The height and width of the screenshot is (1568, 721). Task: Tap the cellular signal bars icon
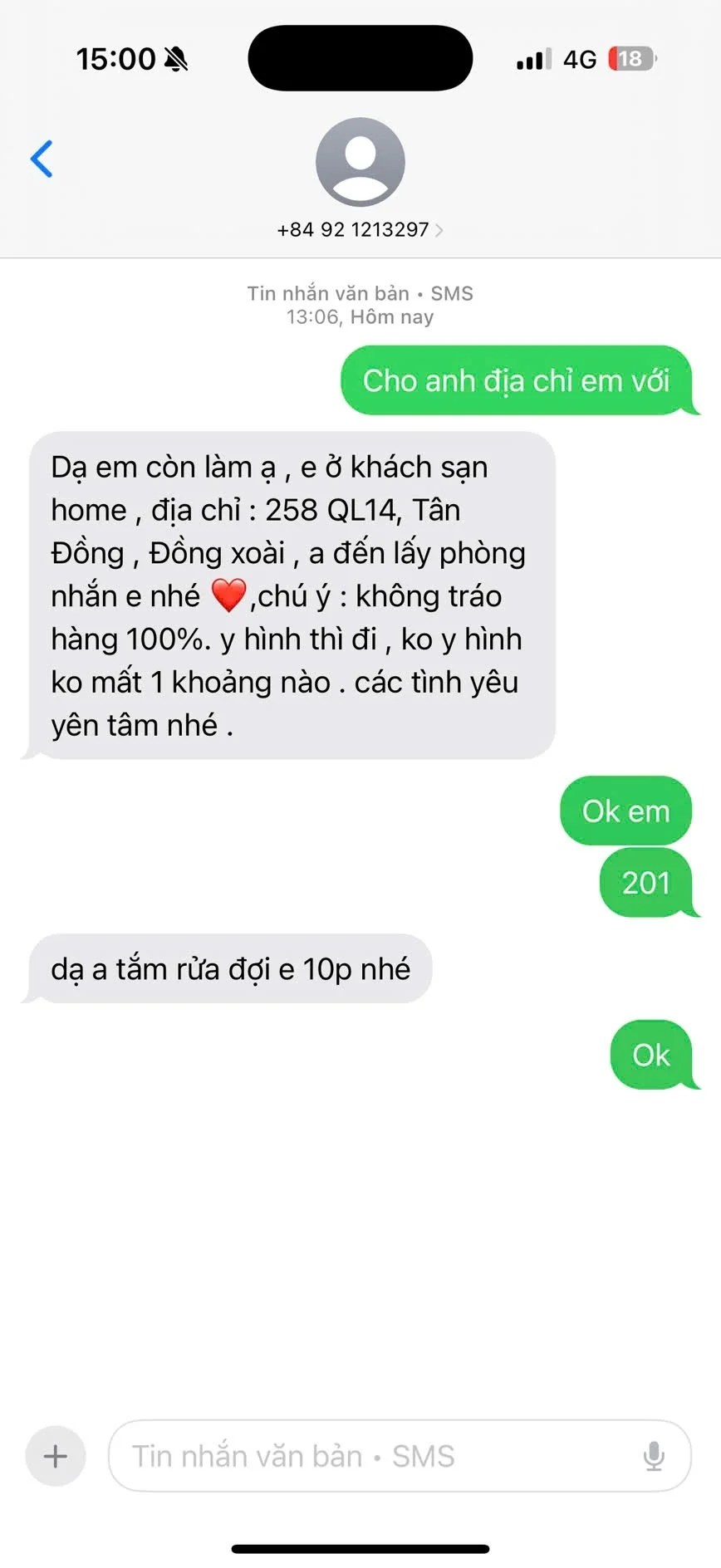point(533,60)
